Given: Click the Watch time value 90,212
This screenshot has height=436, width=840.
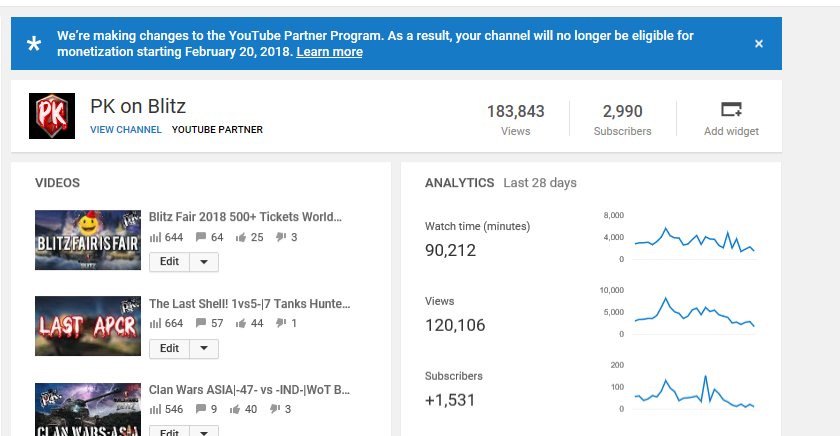Looking at the screenshot, I should click(451, 250).
